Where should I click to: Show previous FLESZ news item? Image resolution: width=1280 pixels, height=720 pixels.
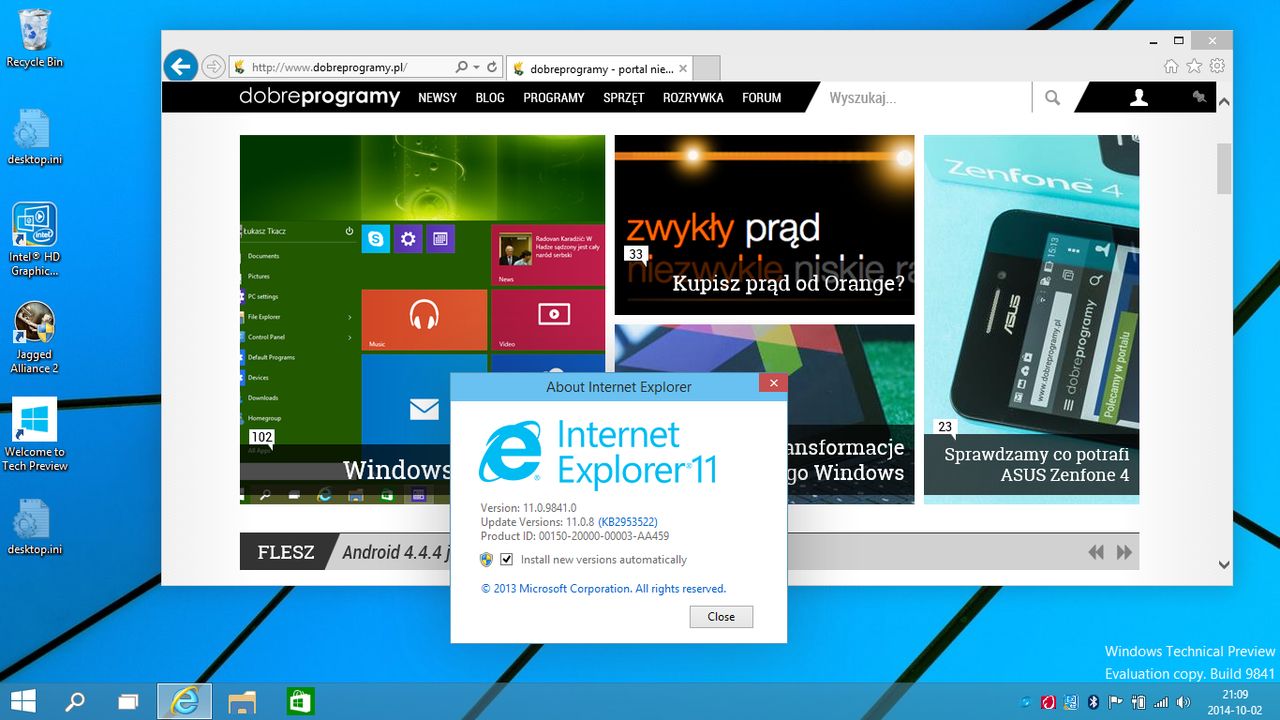click(x=1096, y=552)
